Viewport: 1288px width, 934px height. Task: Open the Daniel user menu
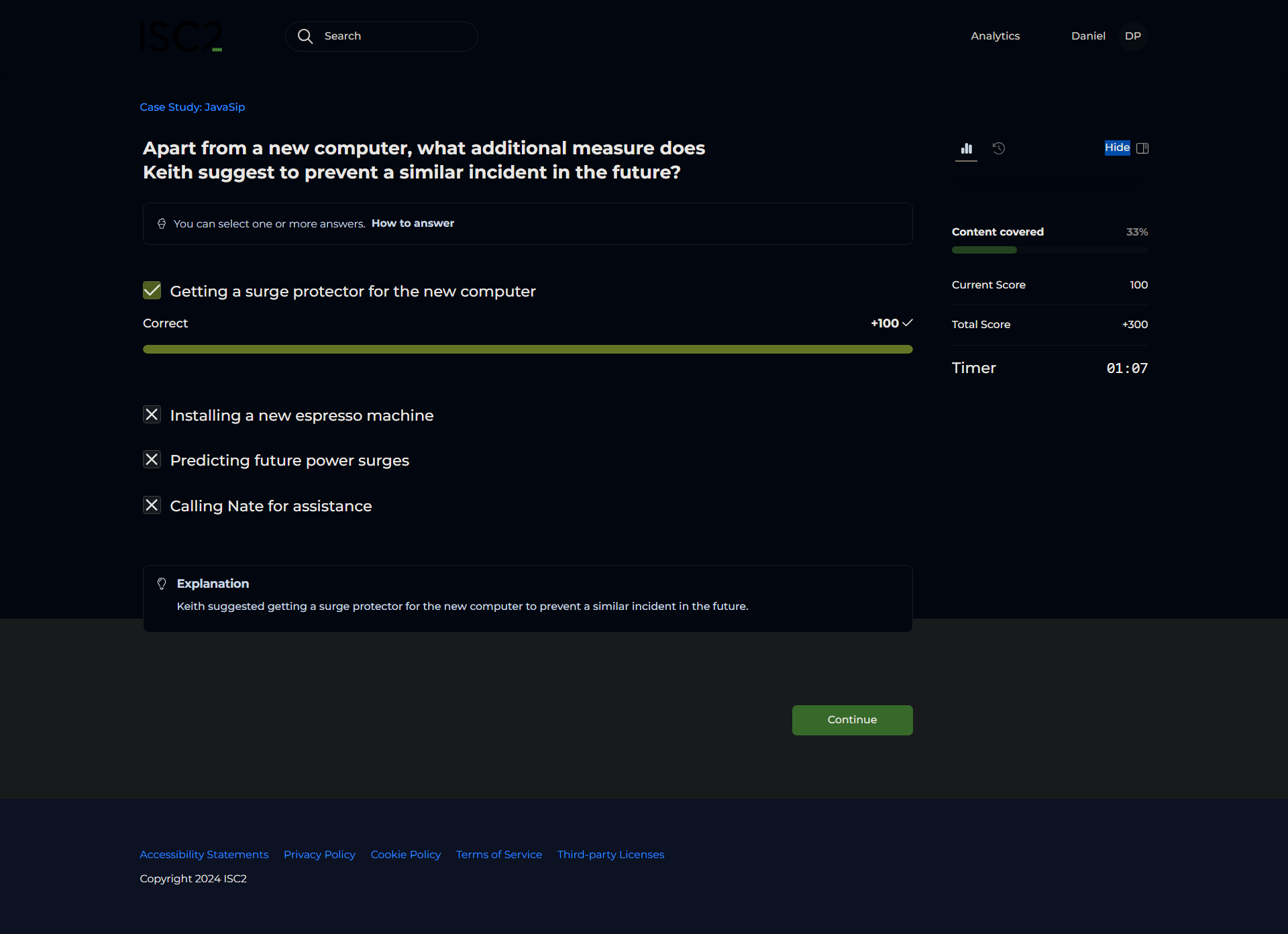pos(1087,36)
